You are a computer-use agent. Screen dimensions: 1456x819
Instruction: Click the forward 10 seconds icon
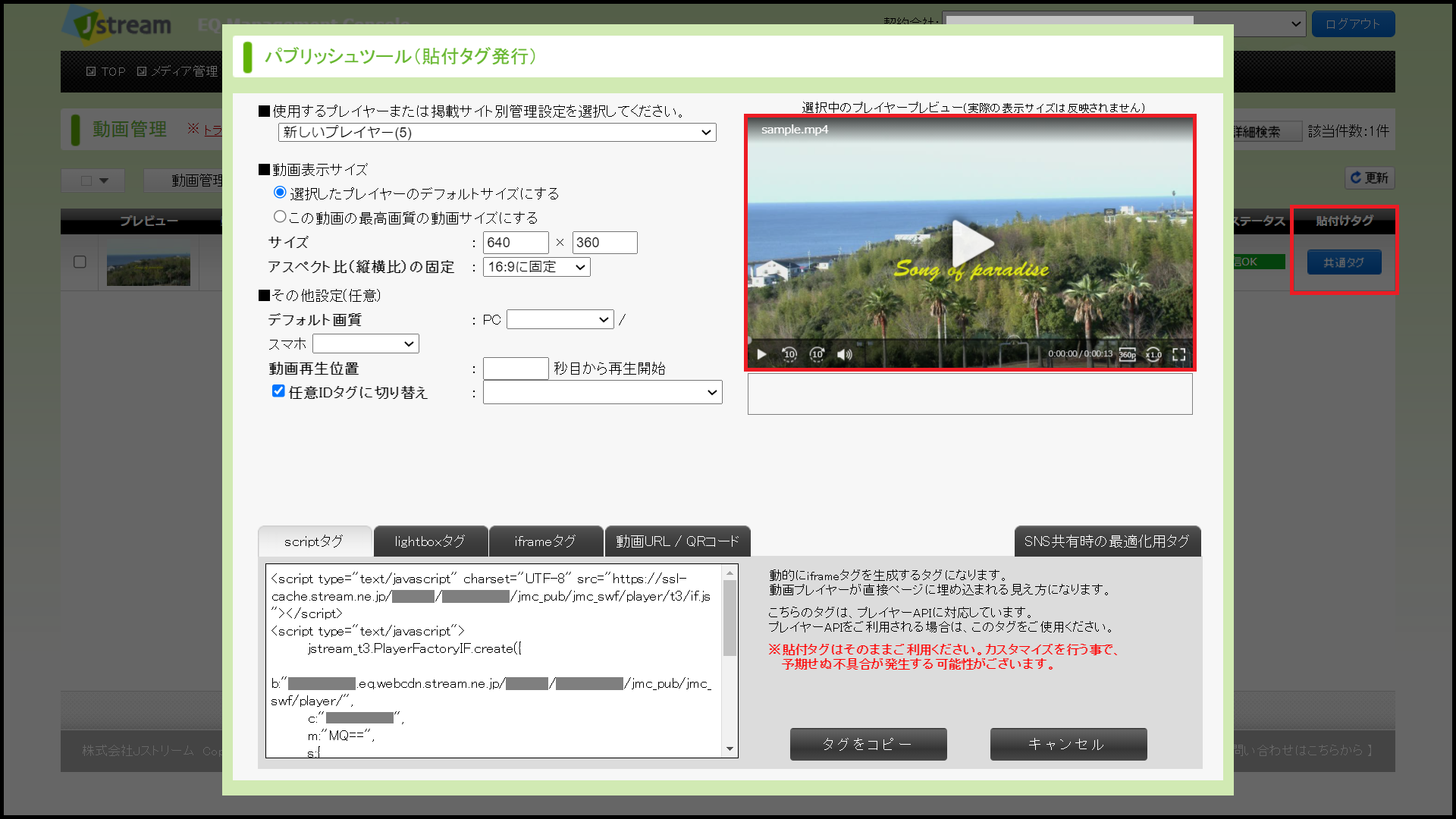coord(817,354)
